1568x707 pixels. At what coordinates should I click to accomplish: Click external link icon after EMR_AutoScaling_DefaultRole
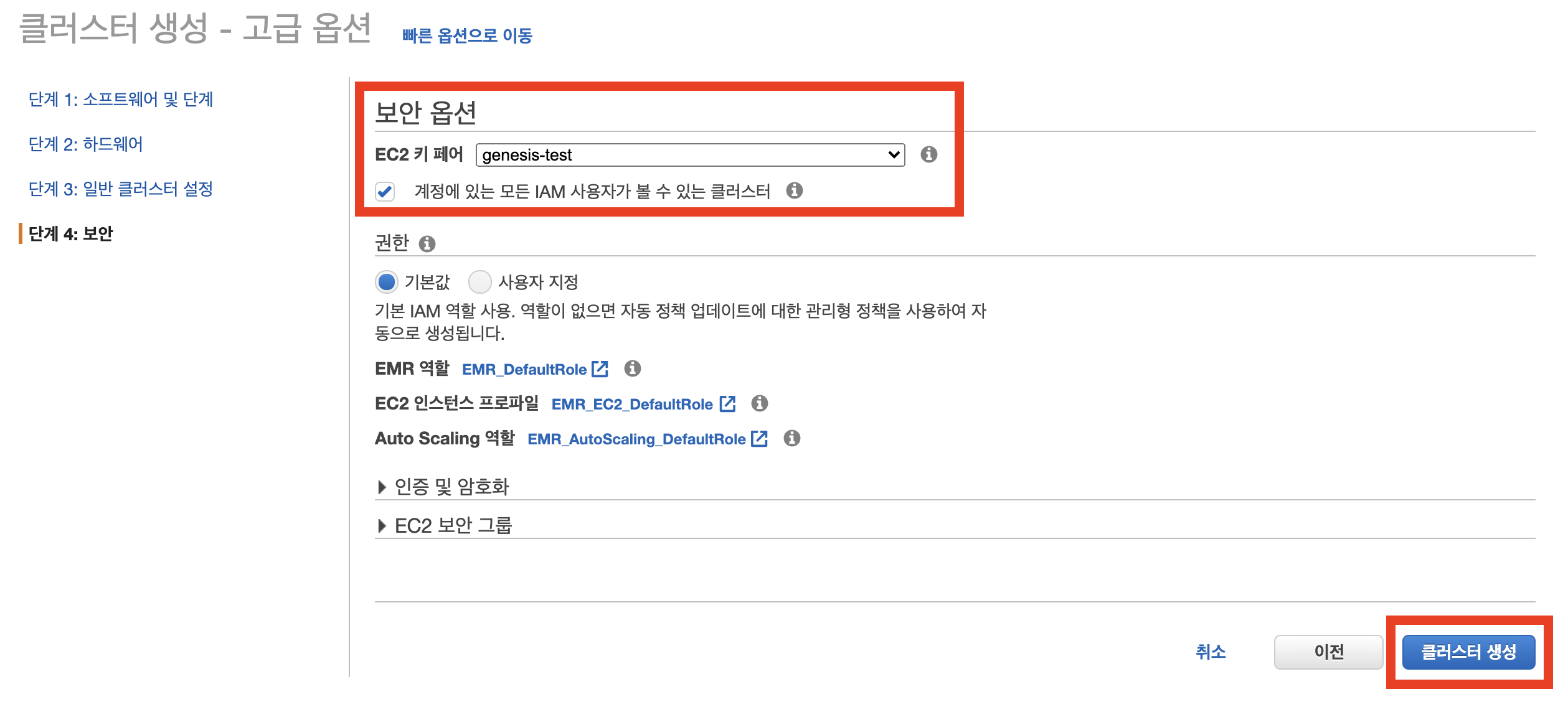pyautogui.click(x=759, y=439)
